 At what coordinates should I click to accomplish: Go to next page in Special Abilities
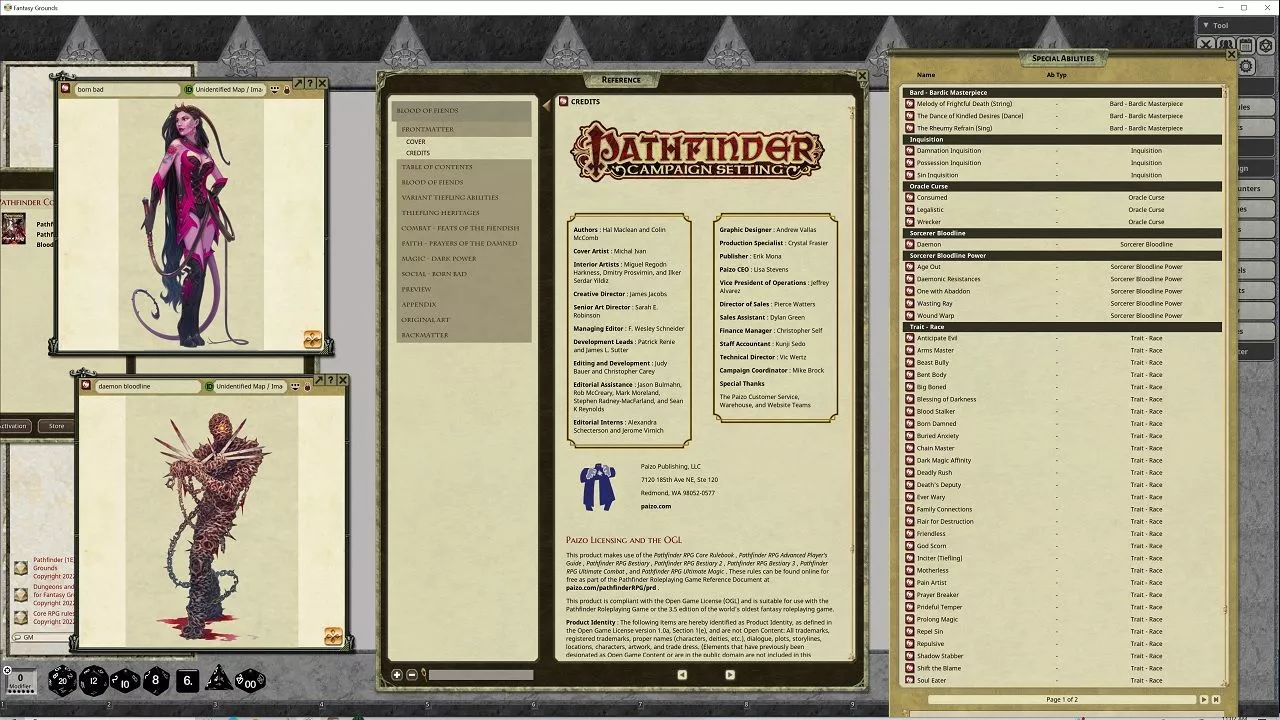(x=1204, y=699)
